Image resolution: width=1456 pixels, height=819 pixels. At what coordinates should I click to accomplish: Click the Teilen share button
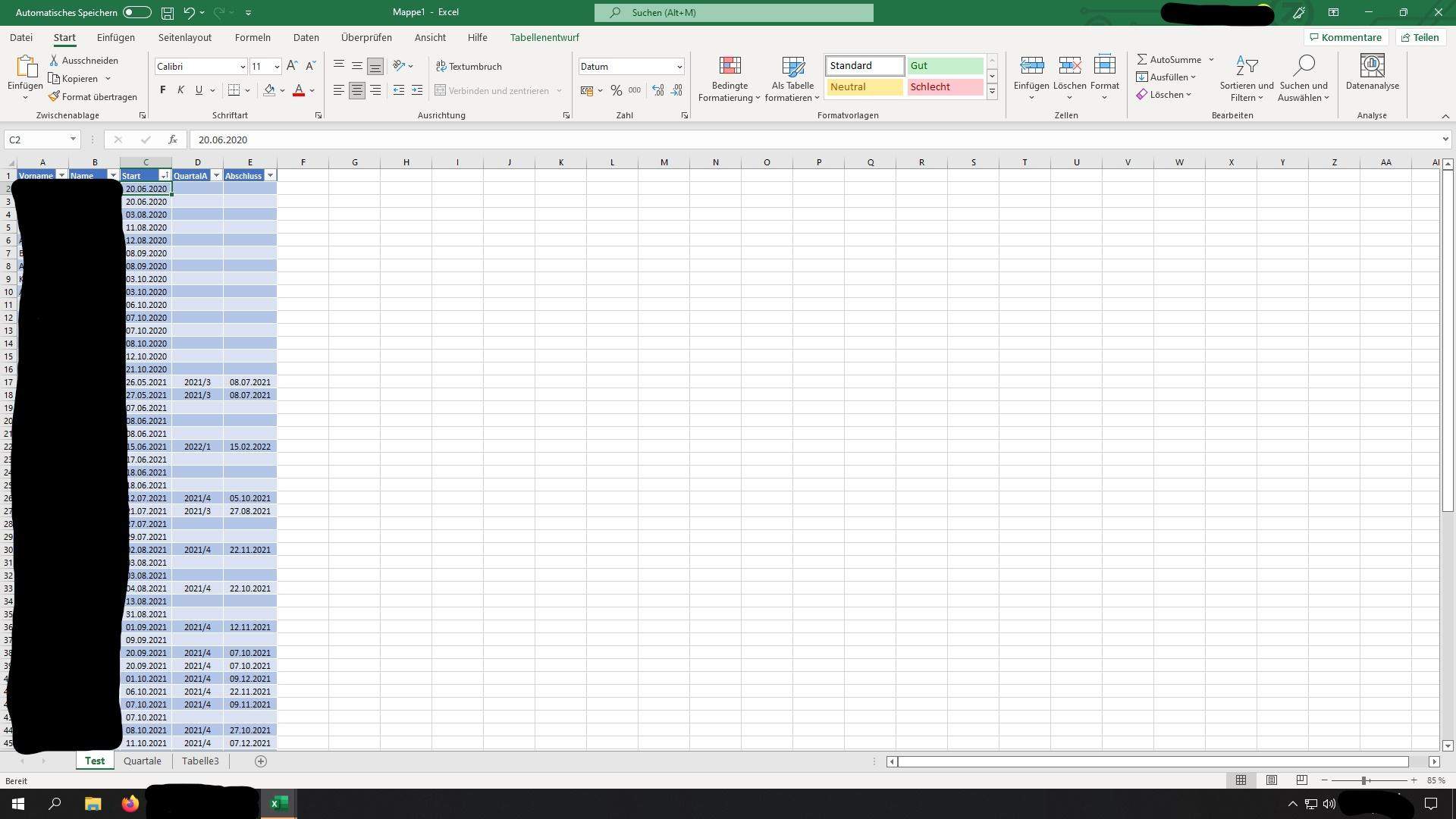point(1420,37)
